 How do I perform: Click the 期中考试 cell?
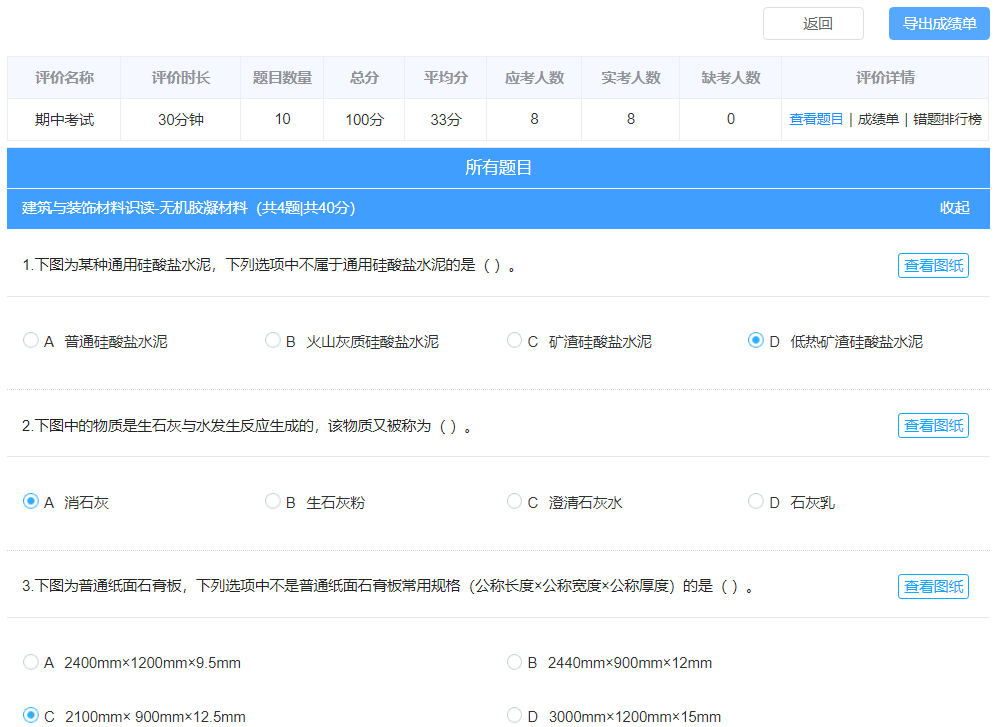click(x=64, y=119)
